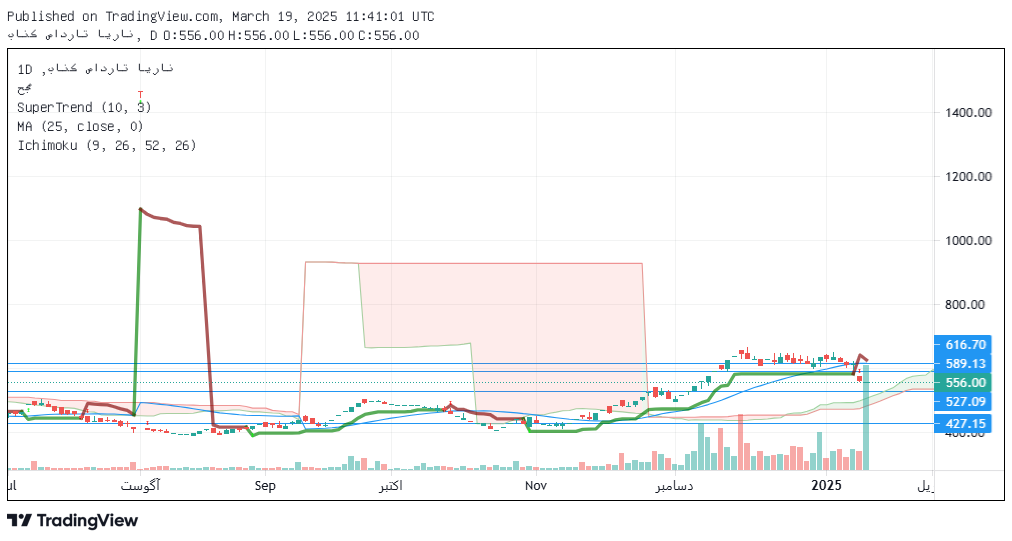Click the آگوست label on time axis
Viewport: 1012px width, 541px height.
point(140,485)
